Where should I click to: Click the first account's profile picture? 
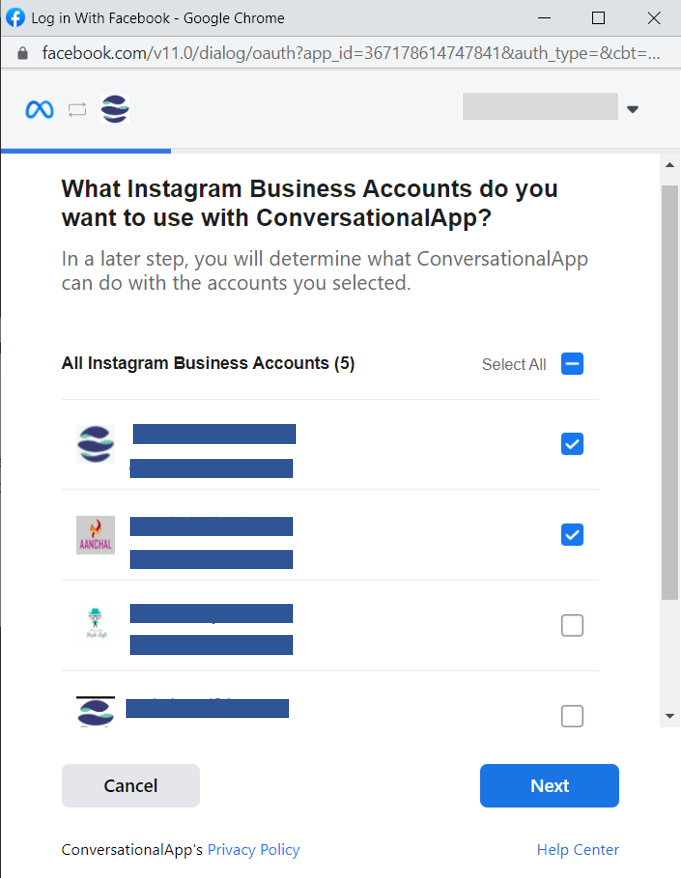coord(96,444)
